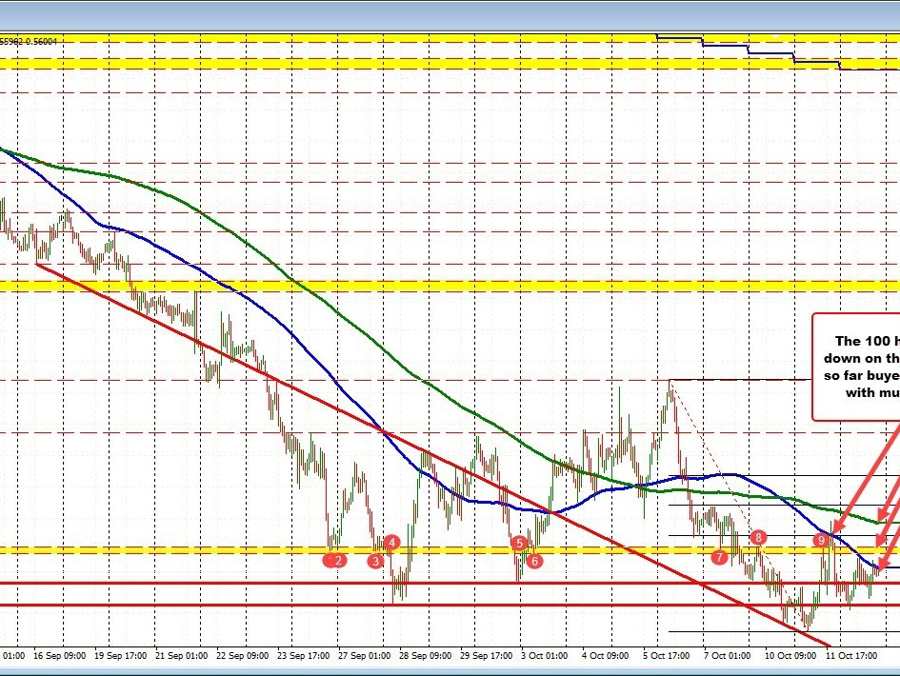Click the large red annotation arrow

click(x=866, y=470)
